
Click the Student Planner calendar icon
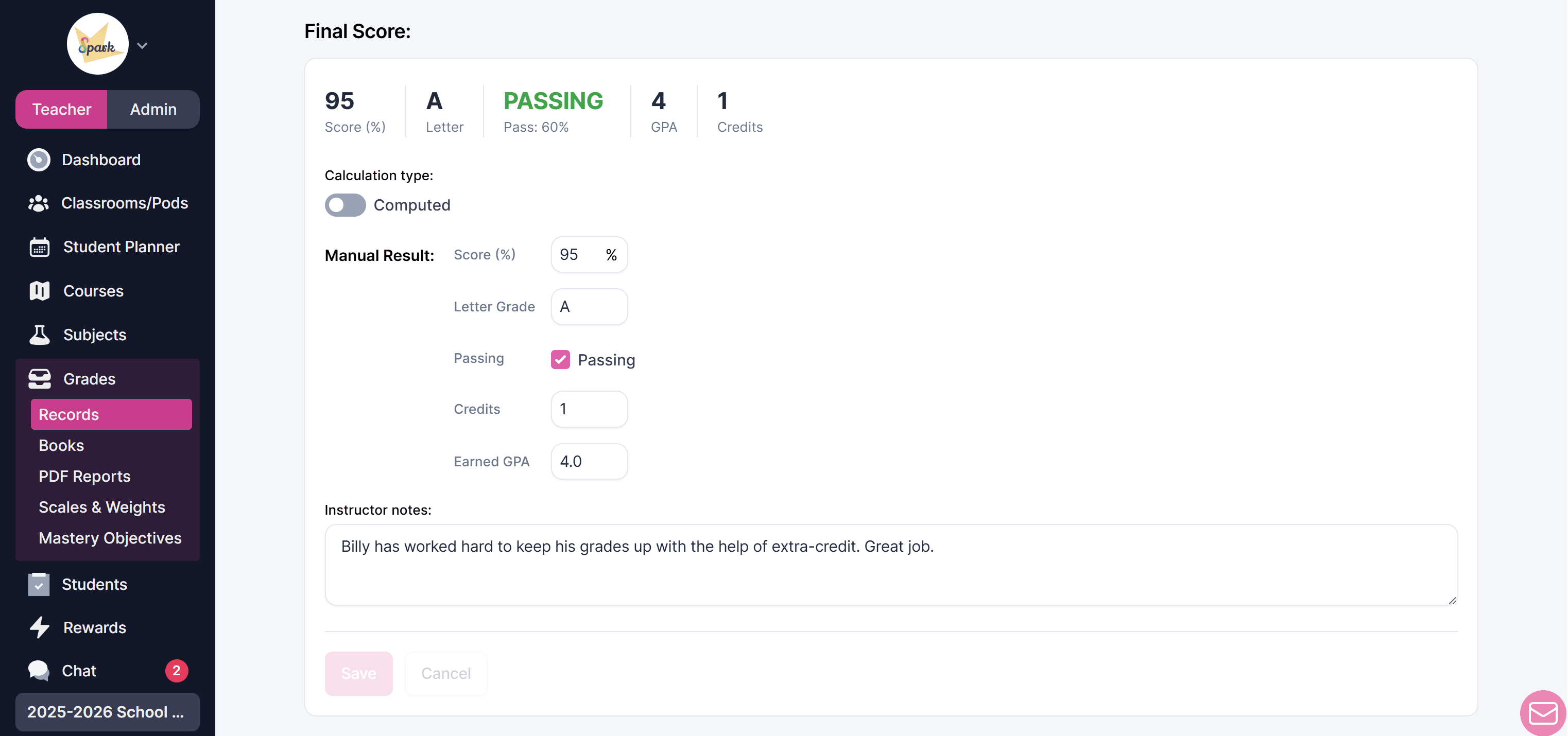pyautogui.click(x=40, y=247)
